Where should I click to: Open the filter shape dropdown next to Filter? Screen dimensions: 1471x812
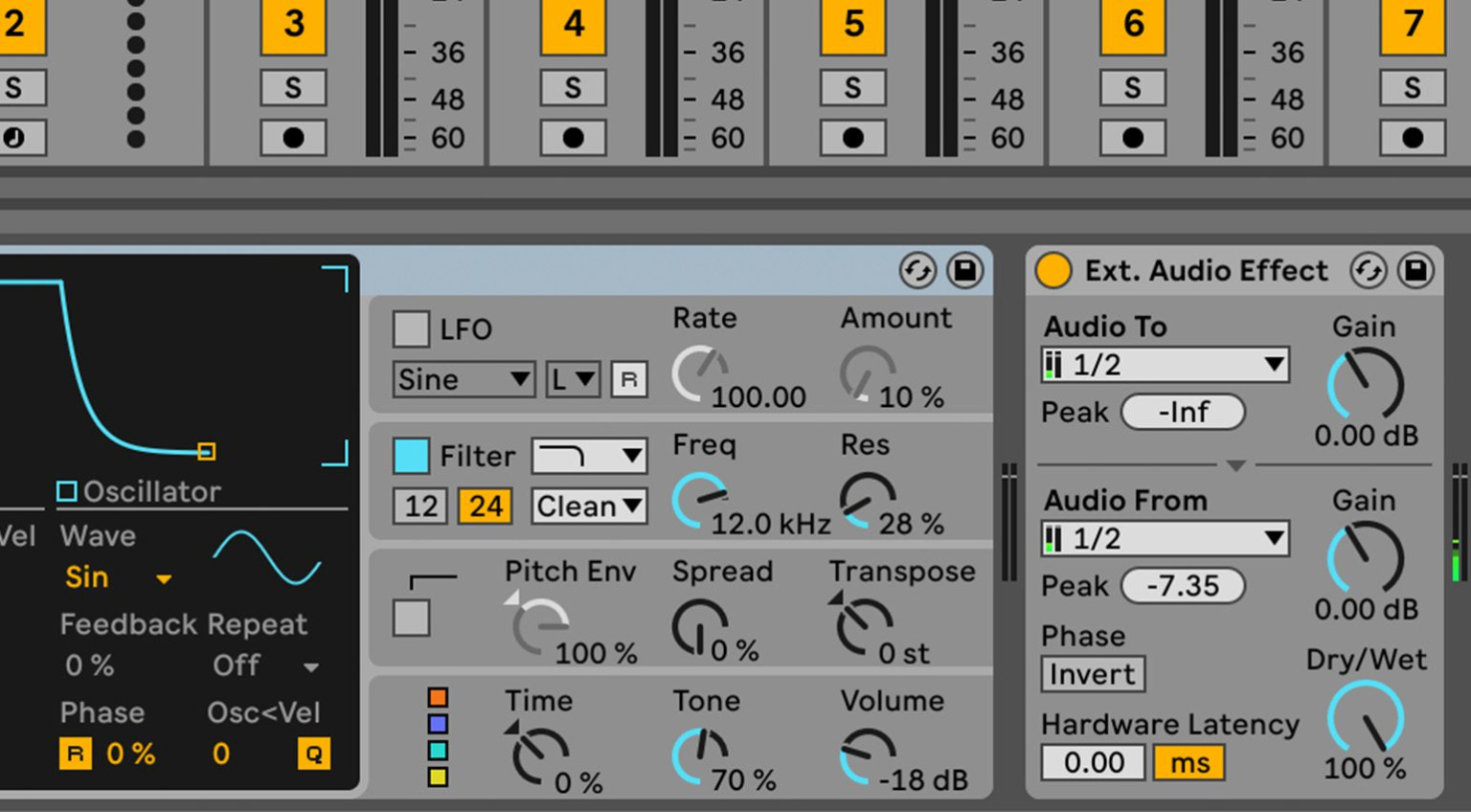[x=589, y=456]
